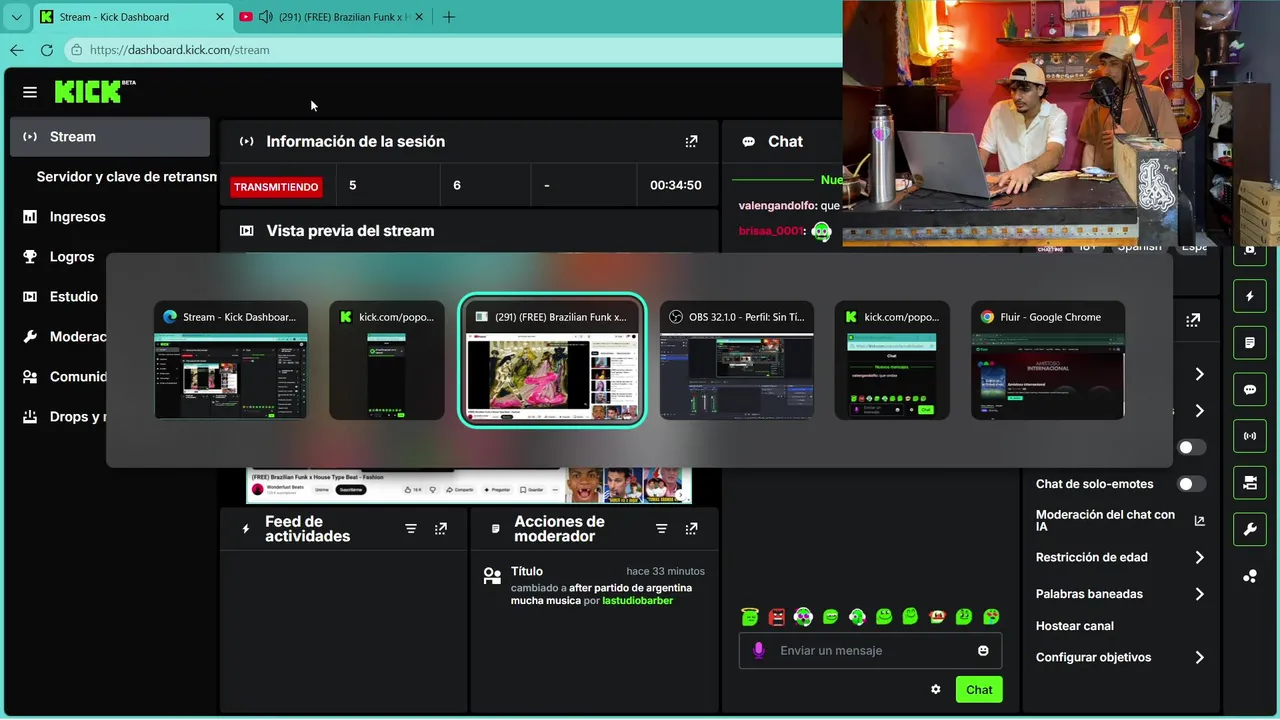Insert the halo angel emote

coord(750,617)
